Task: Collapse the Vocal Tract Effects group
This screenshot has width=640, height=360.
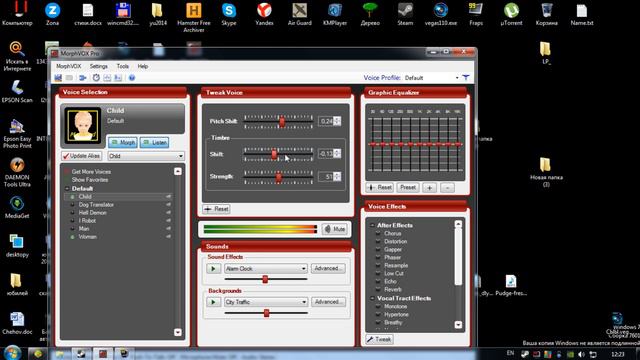Action: (x=372, y=298)
